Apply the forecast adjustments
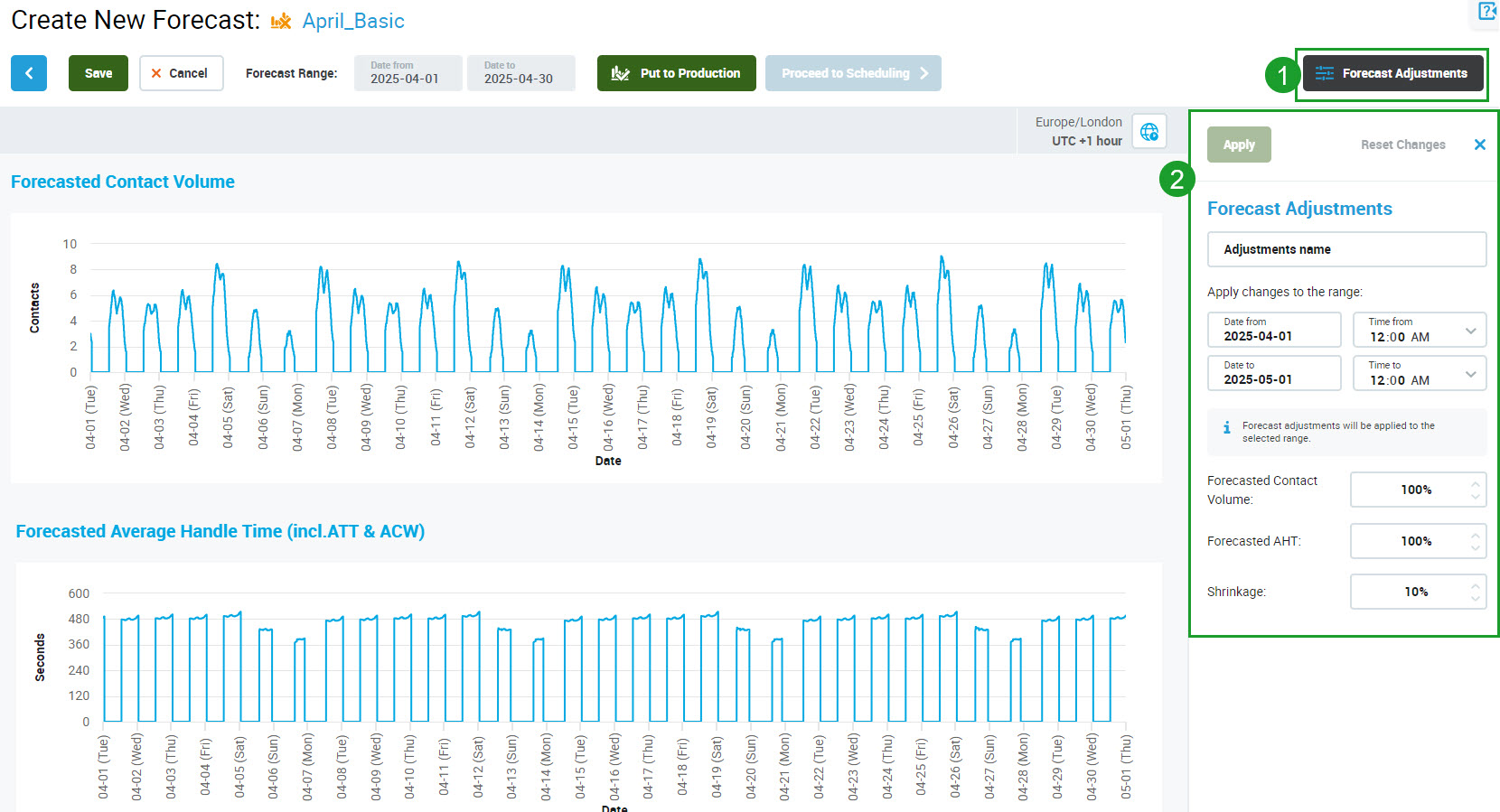Screen dimensions: 1500x812 click(x=1239, y=145)
